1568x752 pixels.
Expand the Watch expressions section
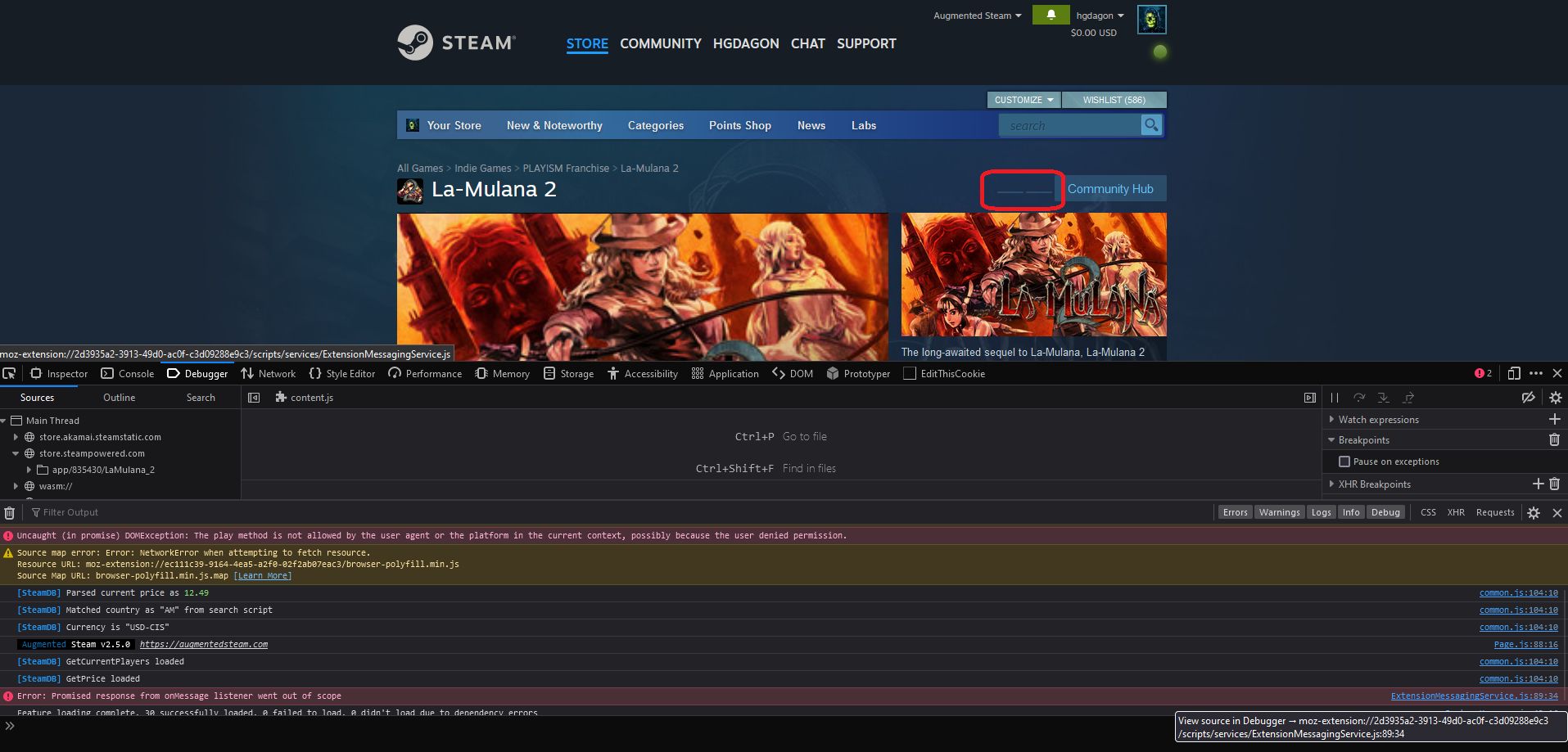coord(1331,419)
